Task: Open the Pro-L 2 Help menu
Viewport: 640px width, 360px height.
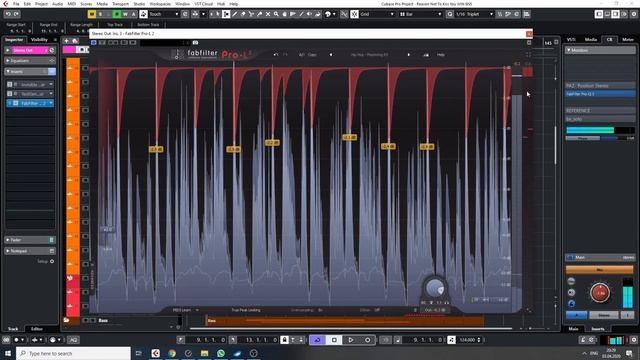Action: (441, 55)
